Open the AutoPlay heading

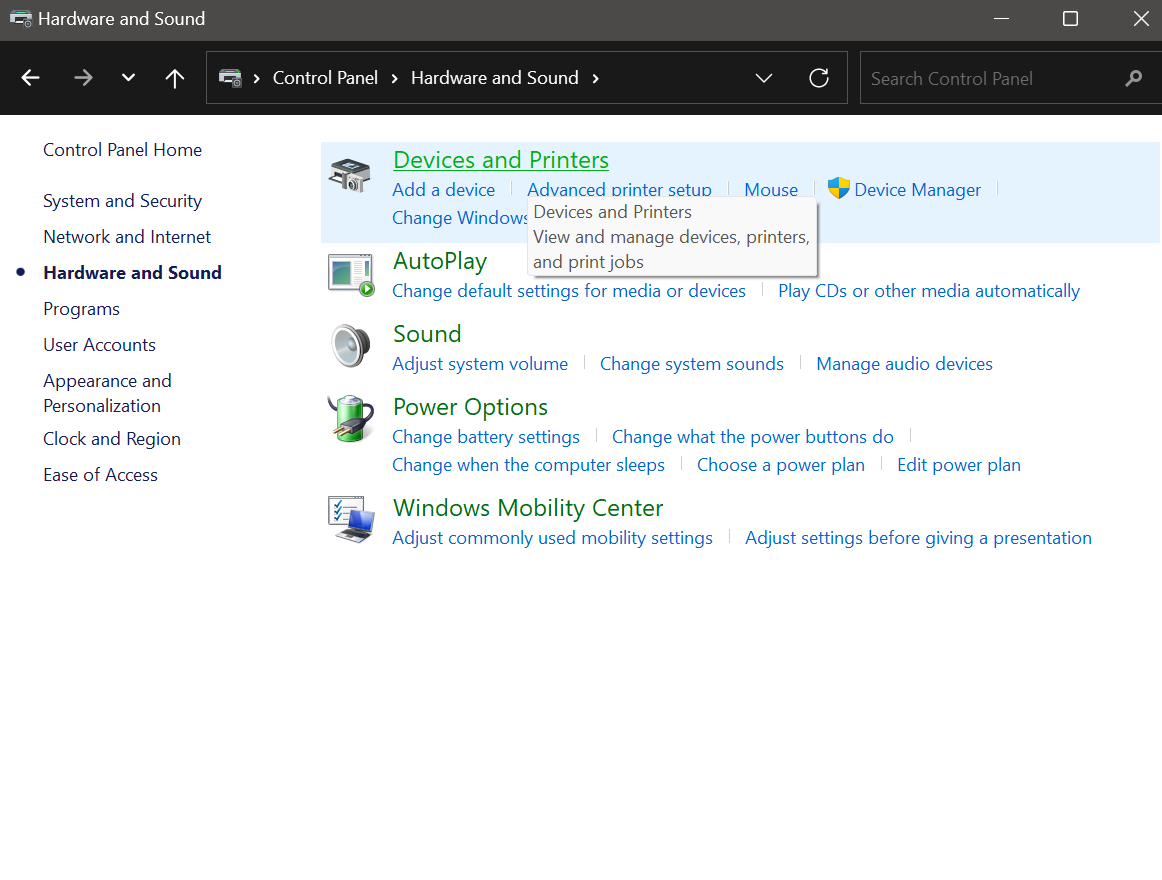[440, 261]
